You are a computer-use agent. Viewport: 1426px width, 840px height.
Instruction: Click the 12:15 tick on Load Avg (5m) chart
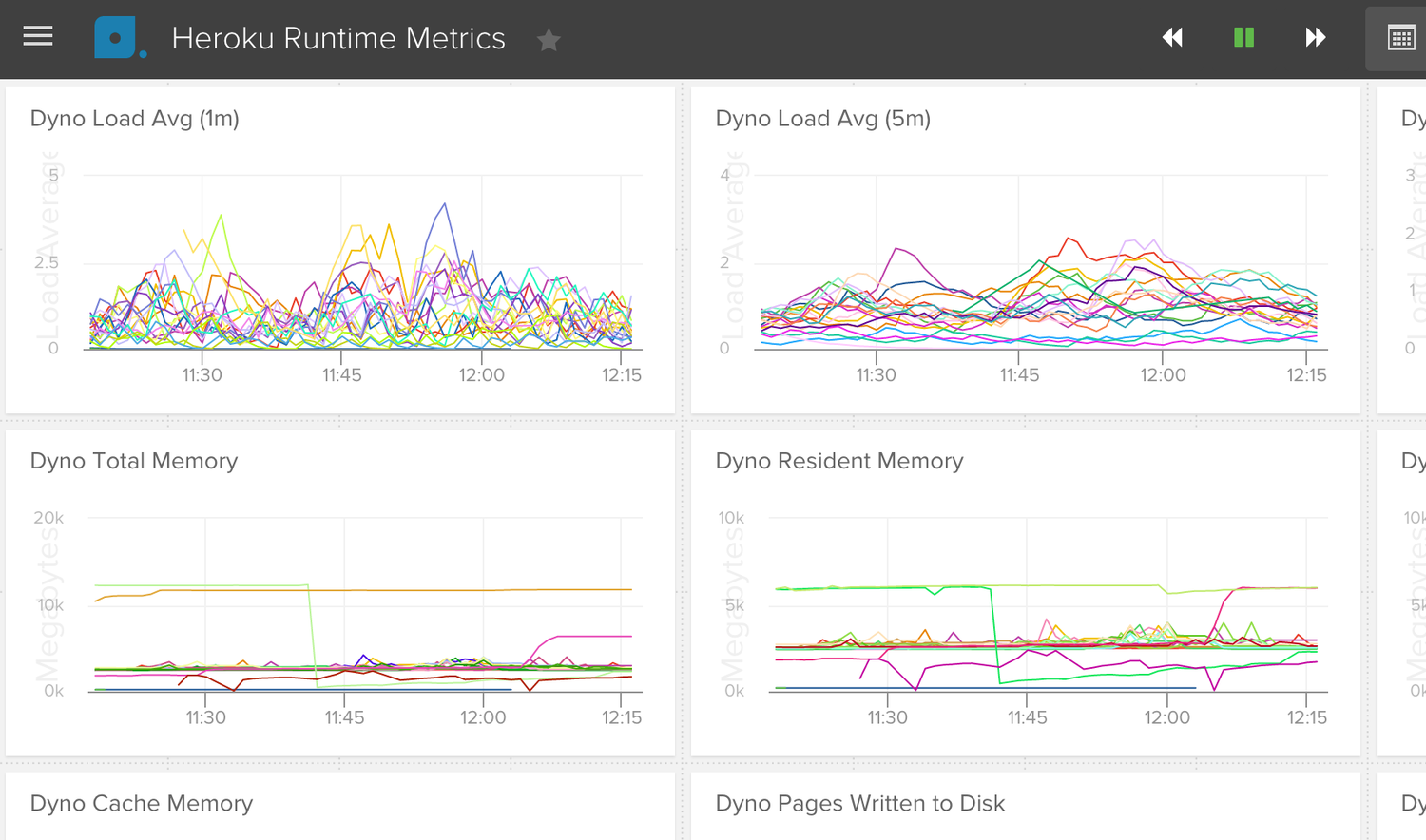click(x=1306, y=375)
